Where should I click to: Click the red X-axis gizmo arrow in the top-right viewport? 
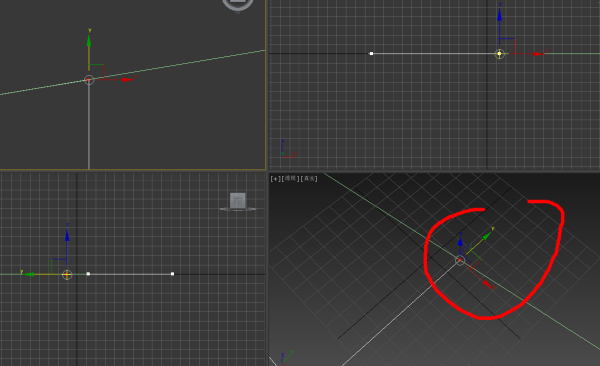[538, 54]
